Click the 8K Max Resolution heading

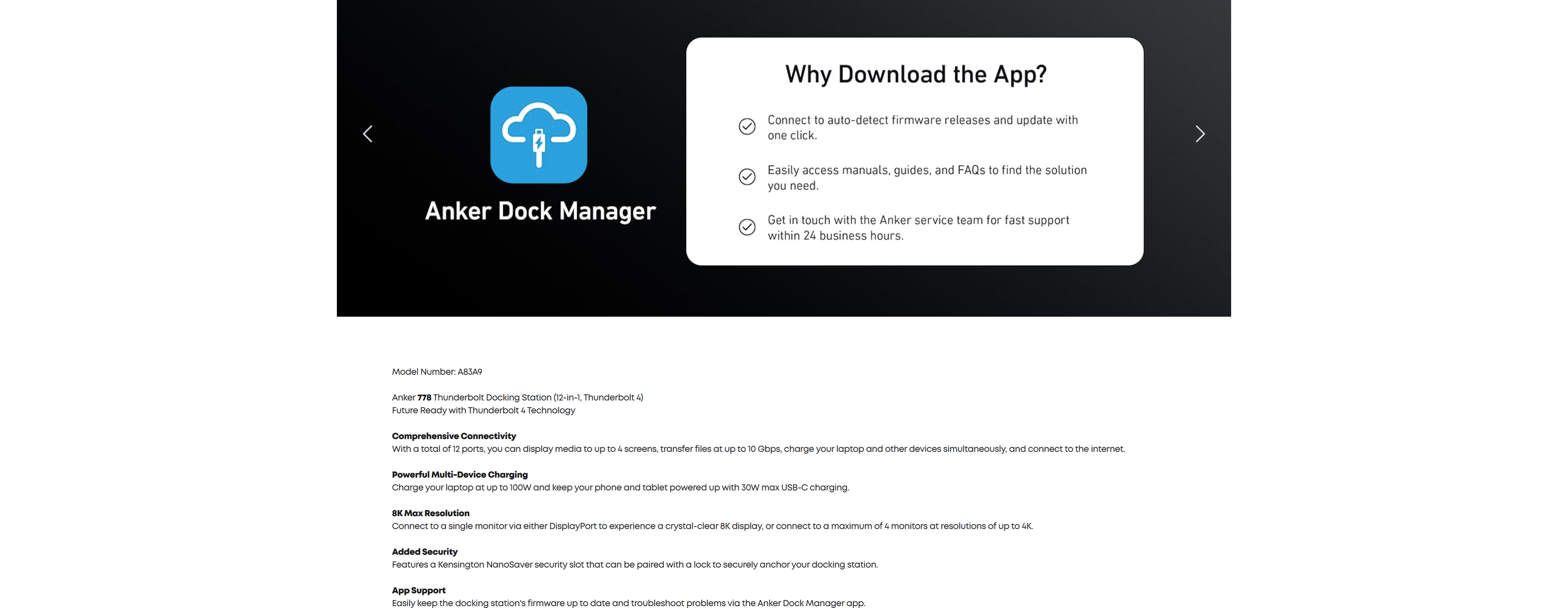coord(431,513)
